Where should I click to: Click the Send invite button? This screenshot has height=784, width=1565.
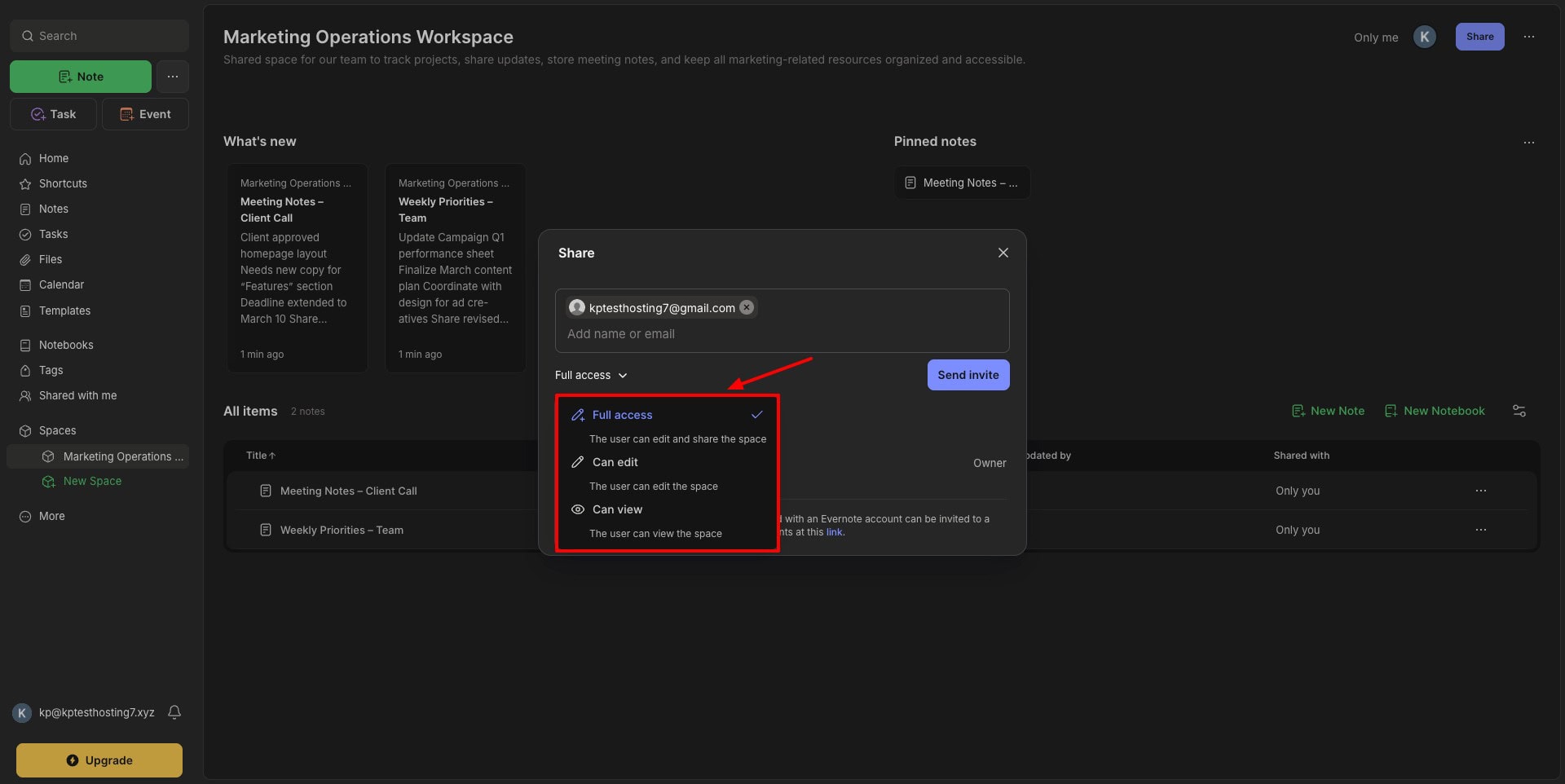click(968, 375)
